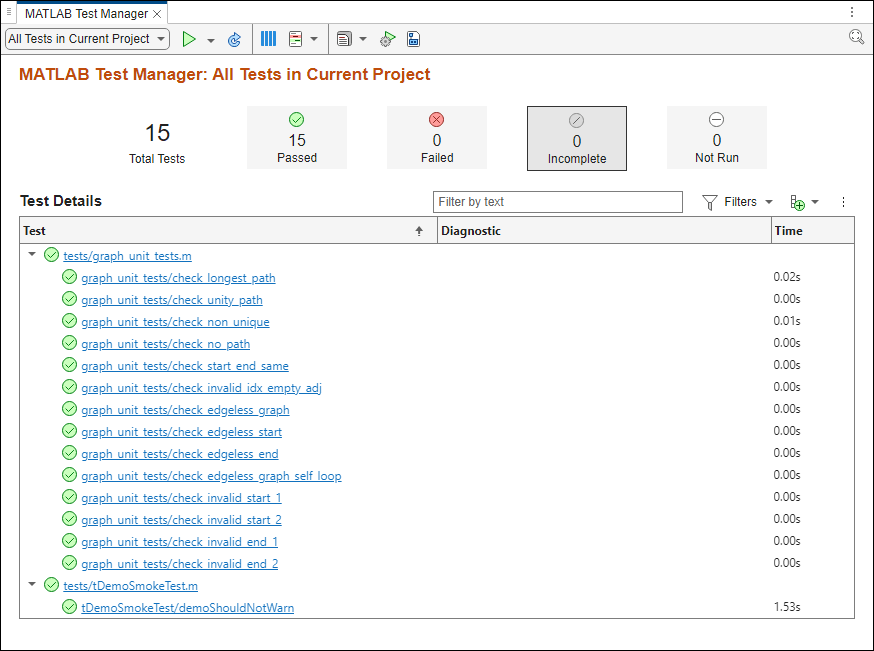Screen dimensions: 874x651
Task: Open the run options dropdown arrow
Action: point(211,40)
